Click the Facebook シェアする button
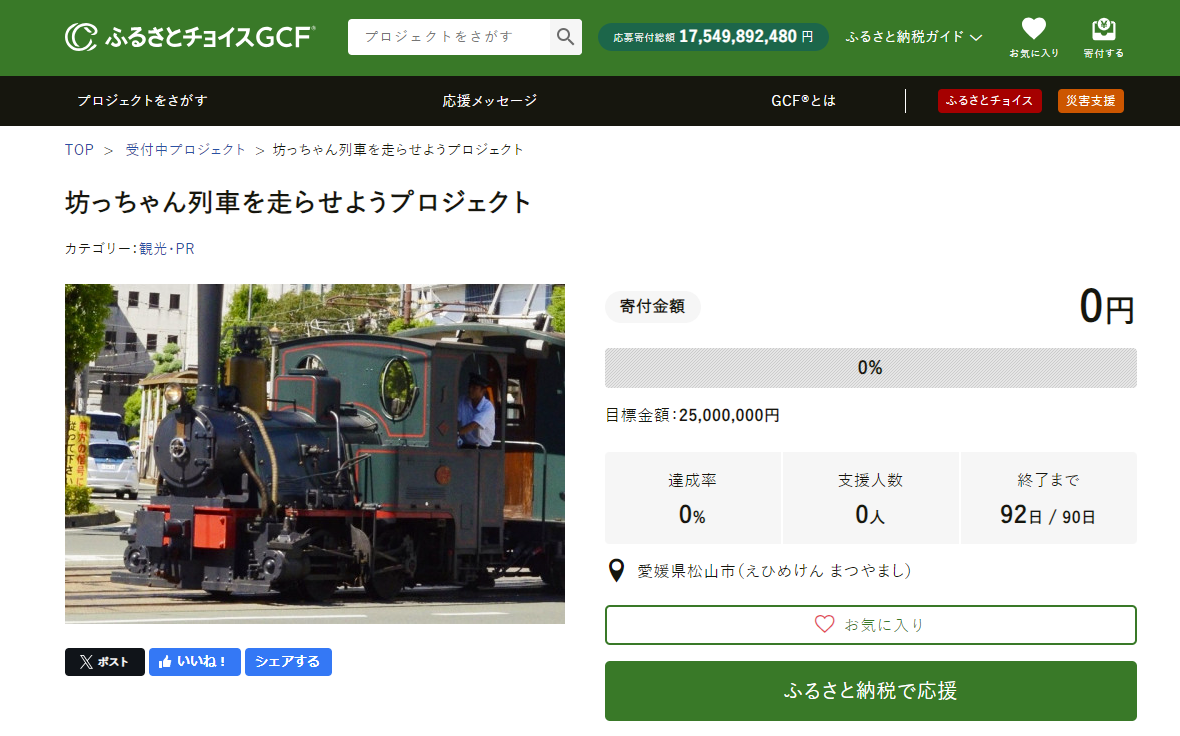1180x736 pixels. [x=288, y=662]
